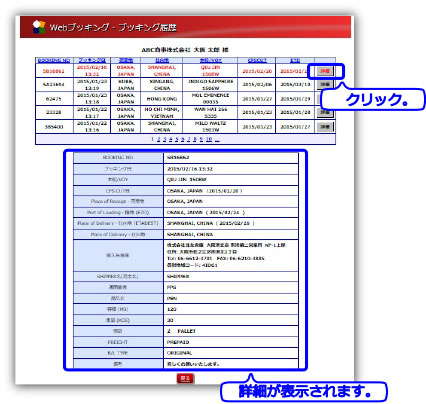Go to page 8 of booking history
Viewport: 426px width, 404px height.
195,139
